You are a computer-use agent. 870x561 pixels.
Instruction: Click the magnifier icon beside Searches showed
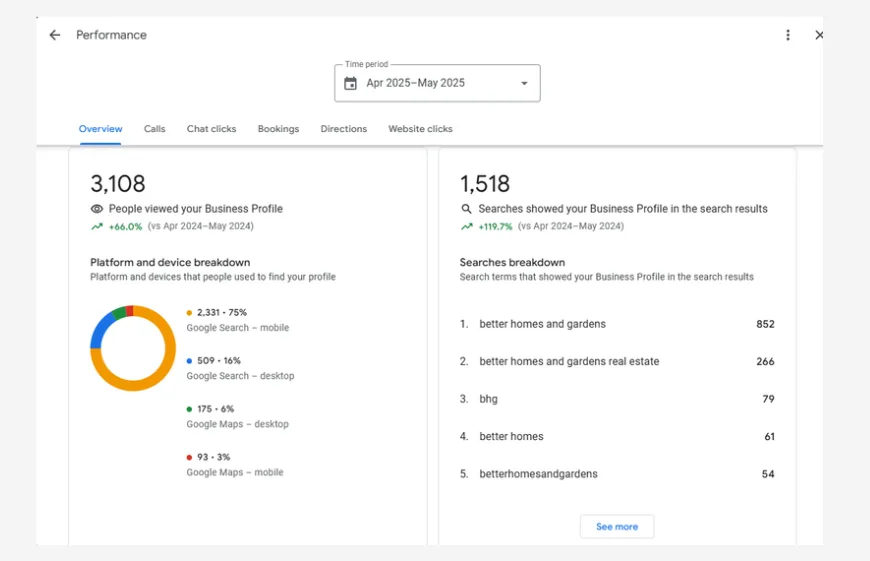pos(466,209)
